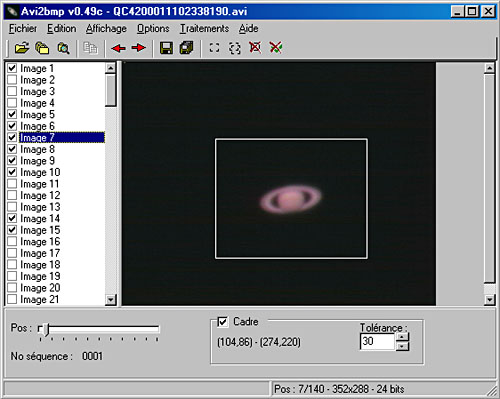Open the Options menu
Viewport: 500px width, 399px height.
153,29
